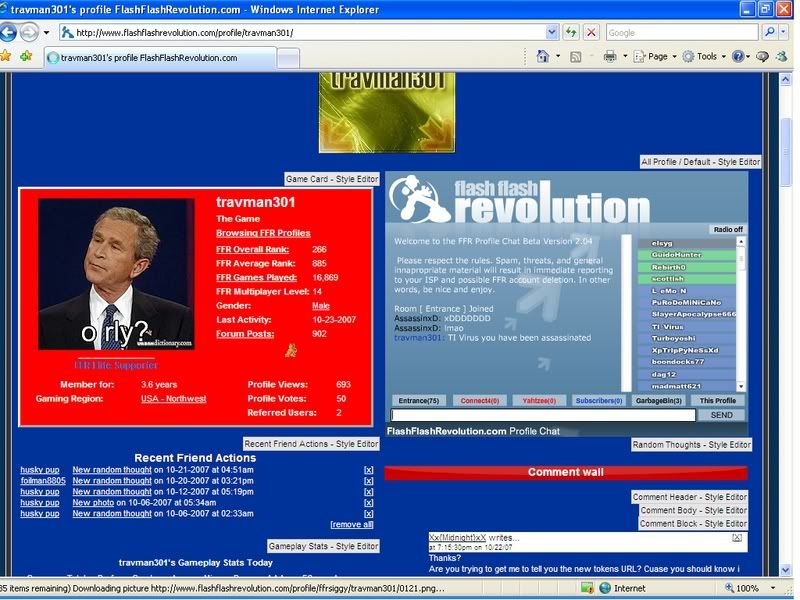The width and height of the screenshot is (800, 600).
Task: Open the Game Card Style Editor
Action: [332, 179]
